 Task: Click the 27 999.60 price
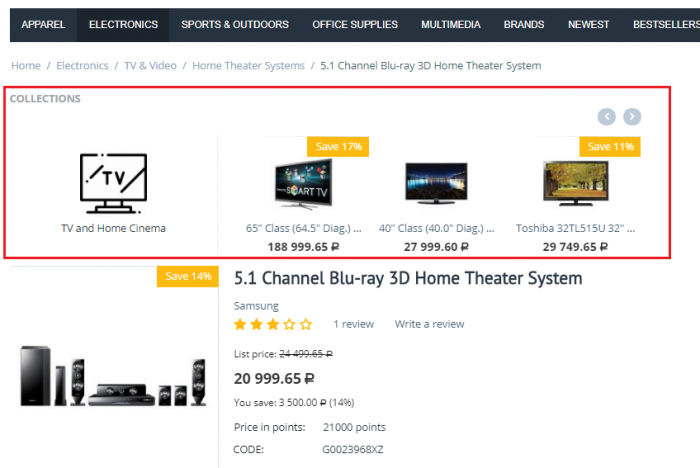436,247
